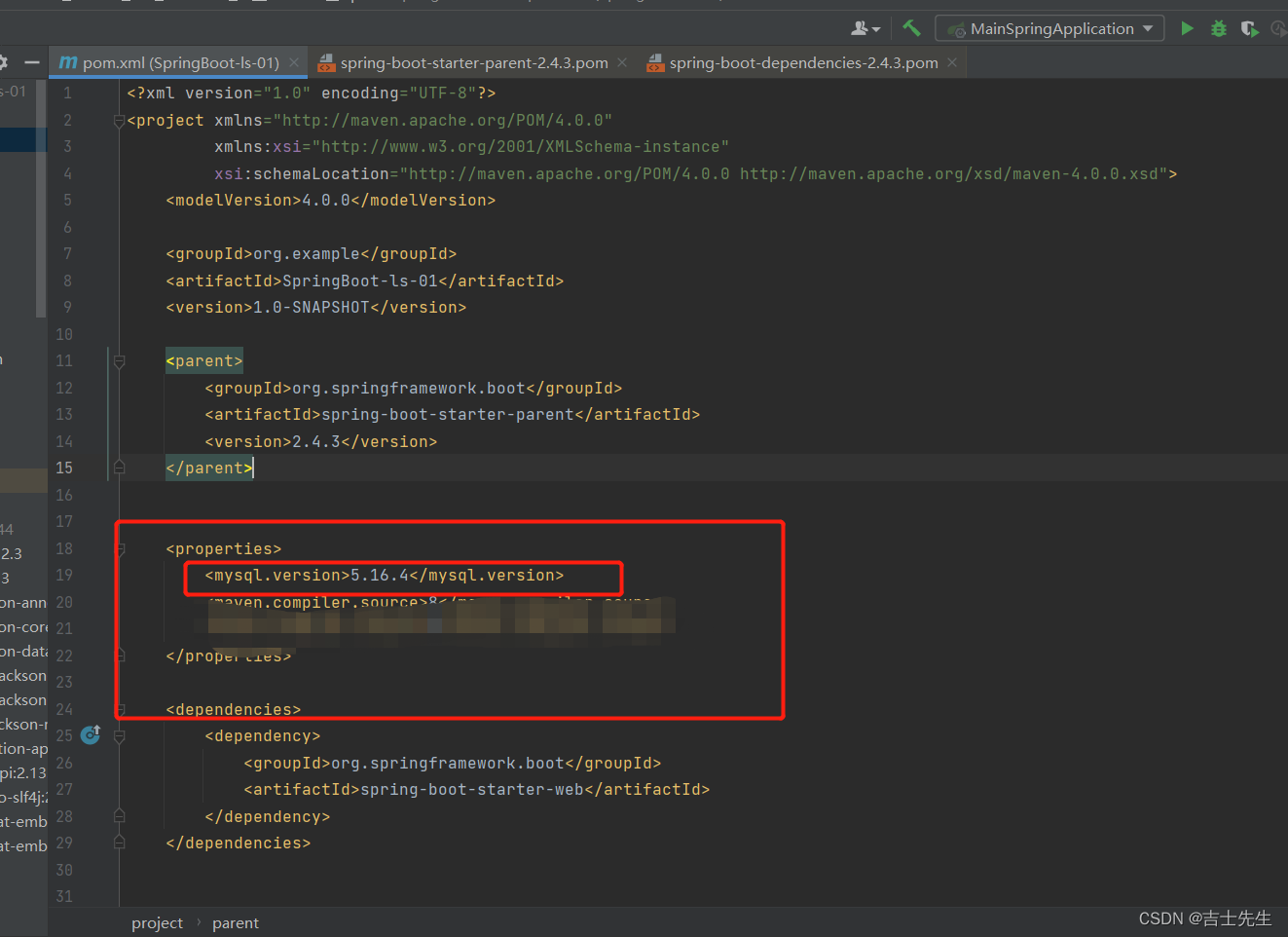Click the closing </dependencies> tag
Viewport: 1288px width, 937px height.
point(238,843)
